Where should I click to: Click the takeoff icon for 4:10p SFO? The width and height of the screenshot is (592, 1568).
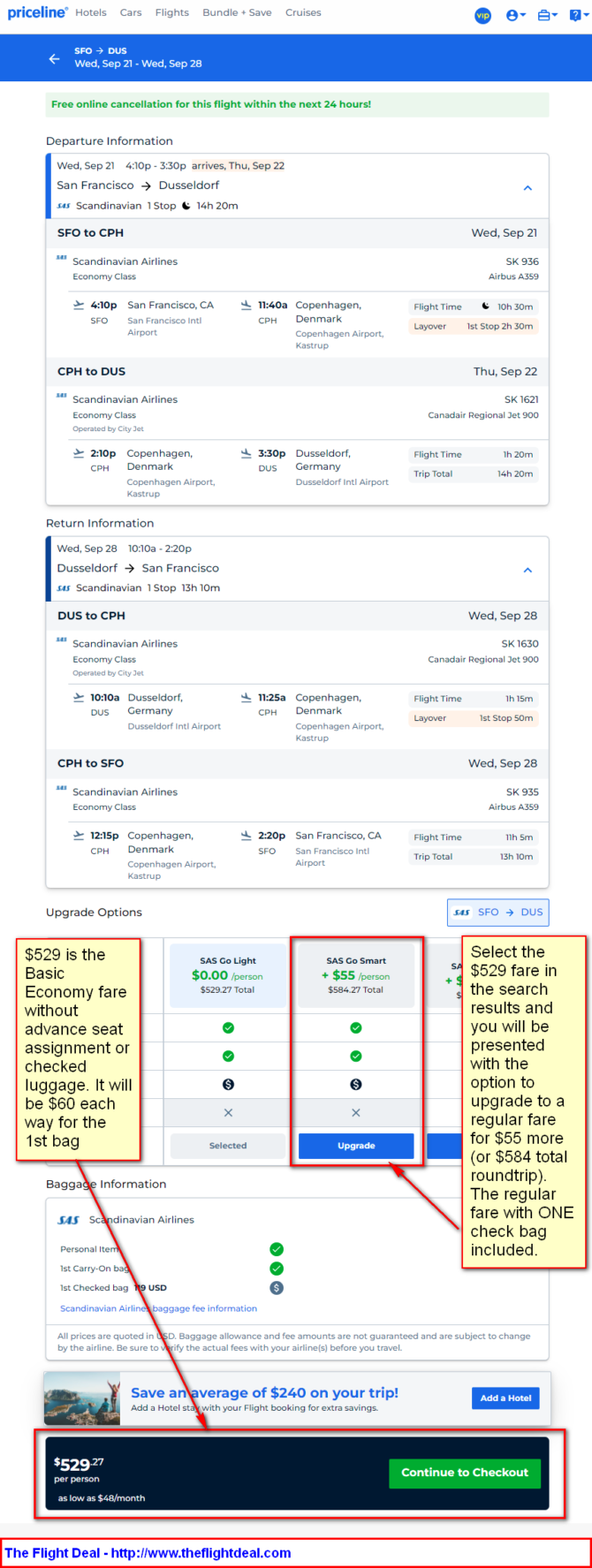[79, 305]
